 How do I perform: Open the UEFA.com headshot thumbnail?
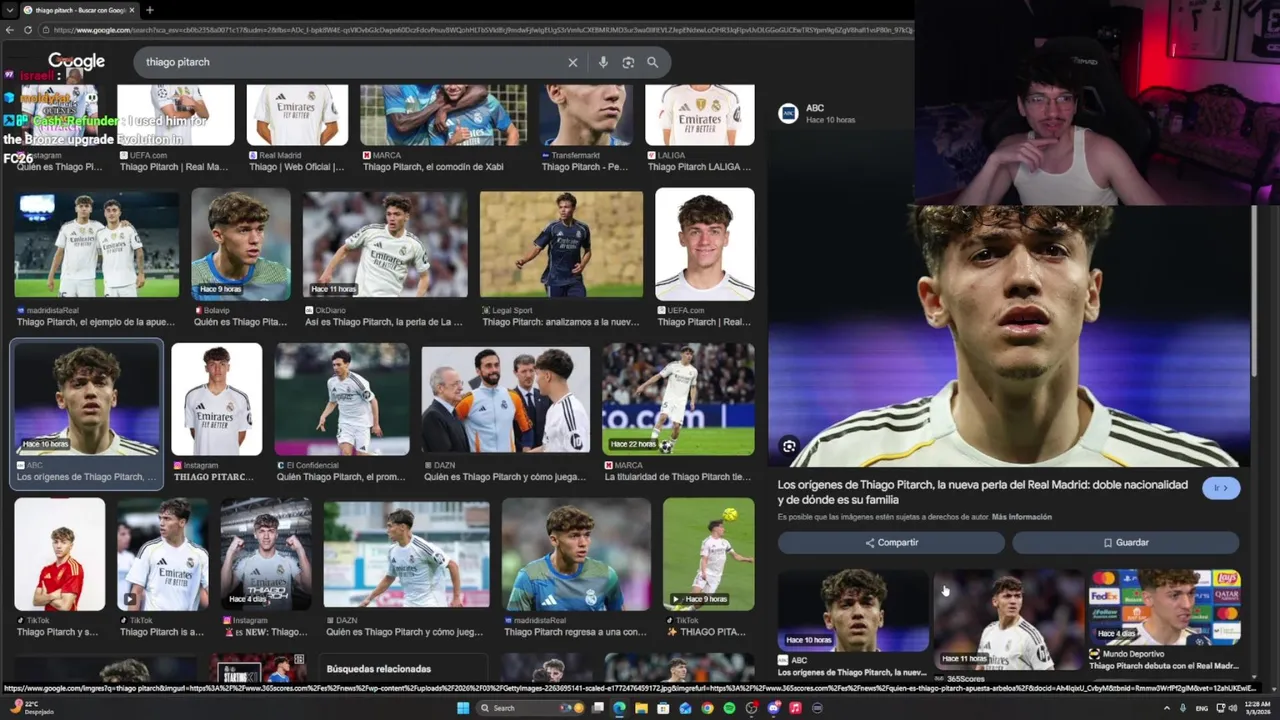pos(705,245)
